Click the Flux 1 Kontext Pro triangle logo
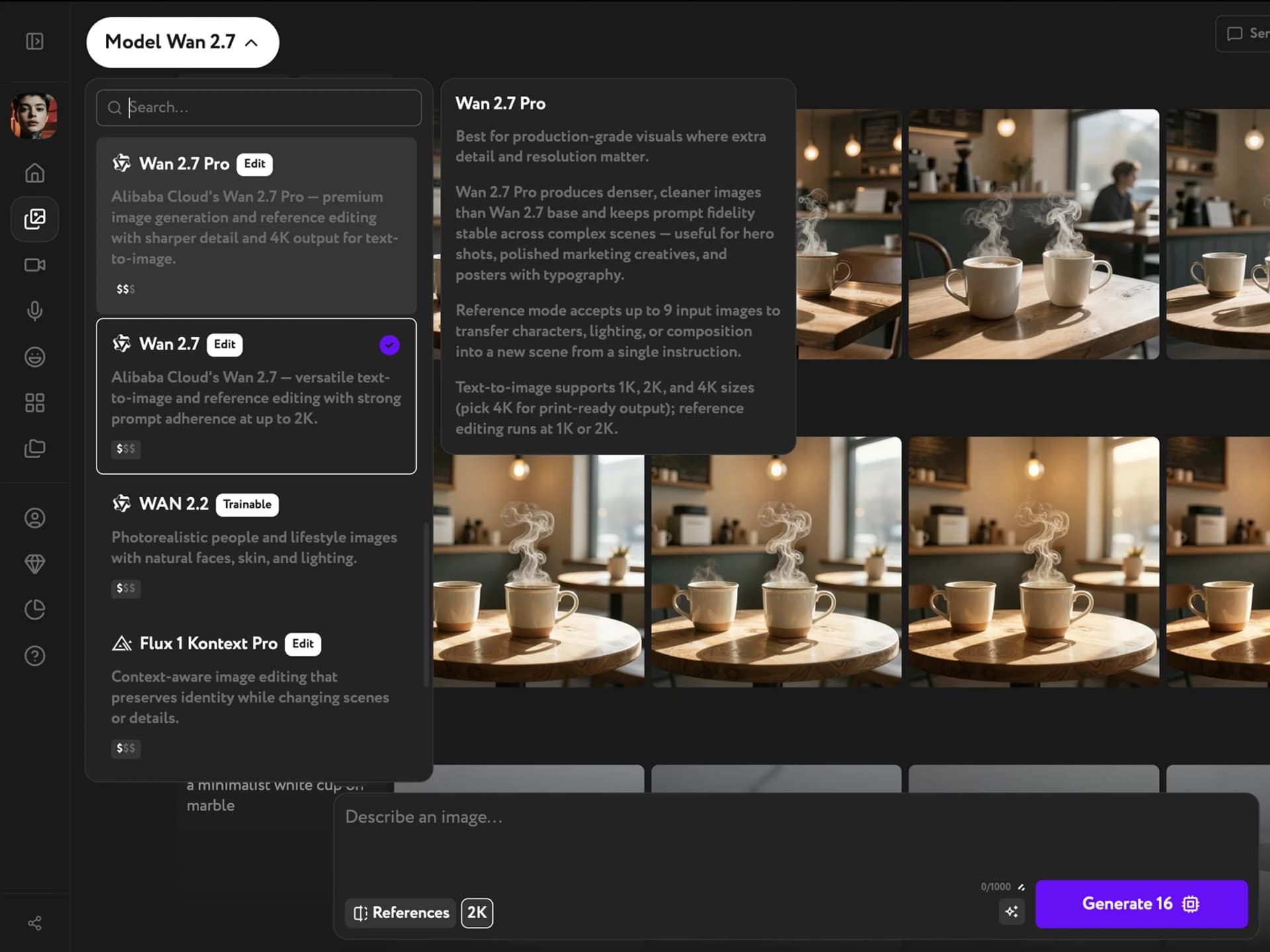 122,643
